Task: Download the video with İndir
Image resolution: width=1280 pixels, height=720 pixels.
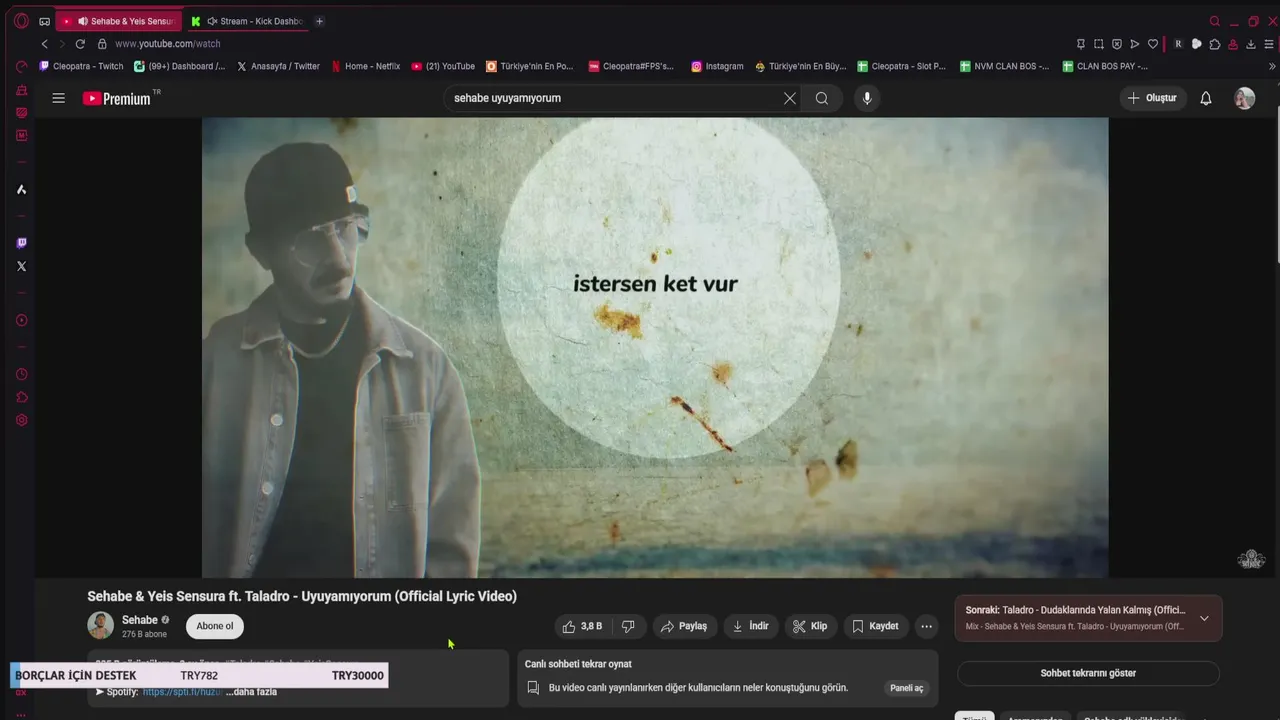Action: [751, 626]
